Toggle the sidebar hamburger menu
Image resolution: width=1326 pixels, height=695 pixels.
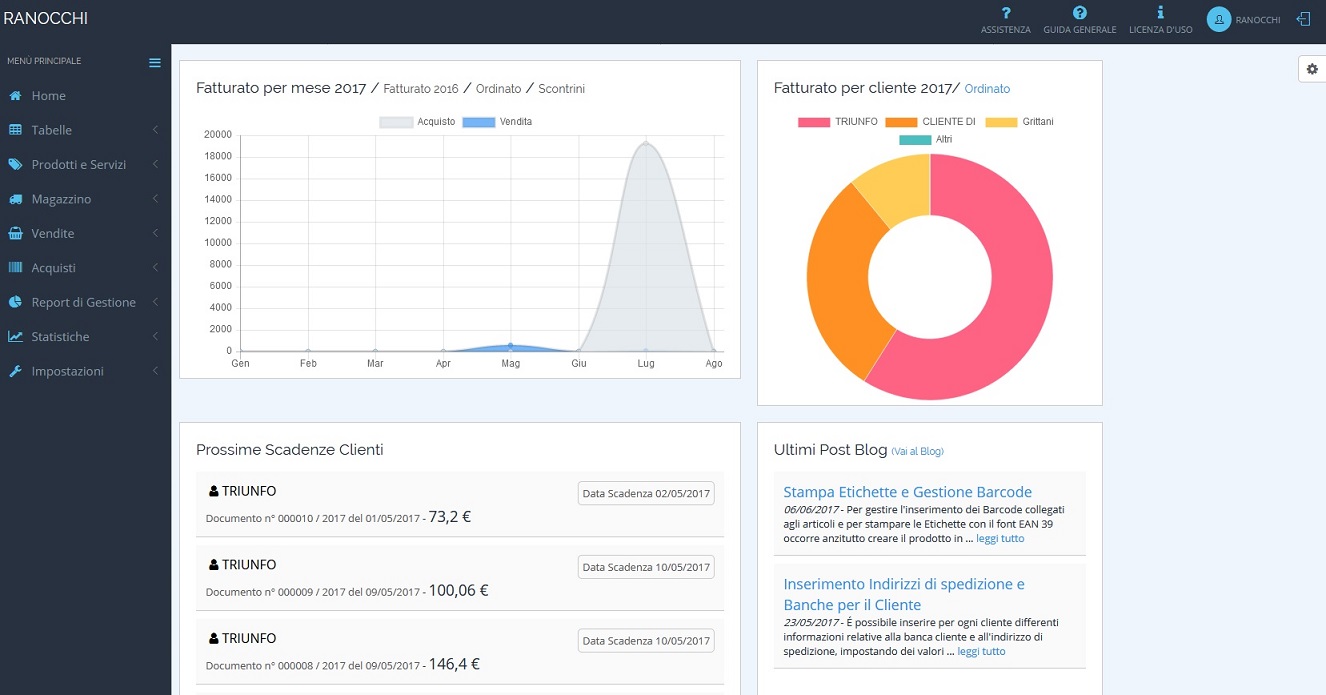[154, 62]
